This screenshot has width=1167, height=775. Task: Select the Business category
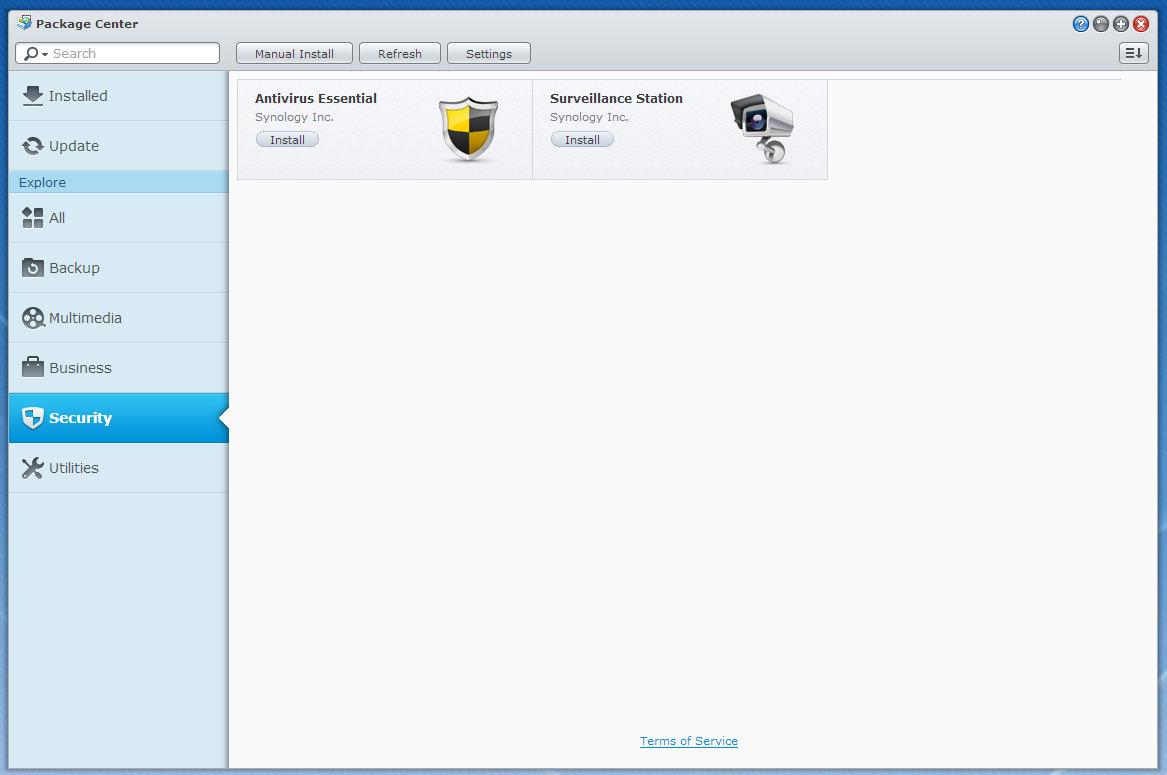[119, 368]
